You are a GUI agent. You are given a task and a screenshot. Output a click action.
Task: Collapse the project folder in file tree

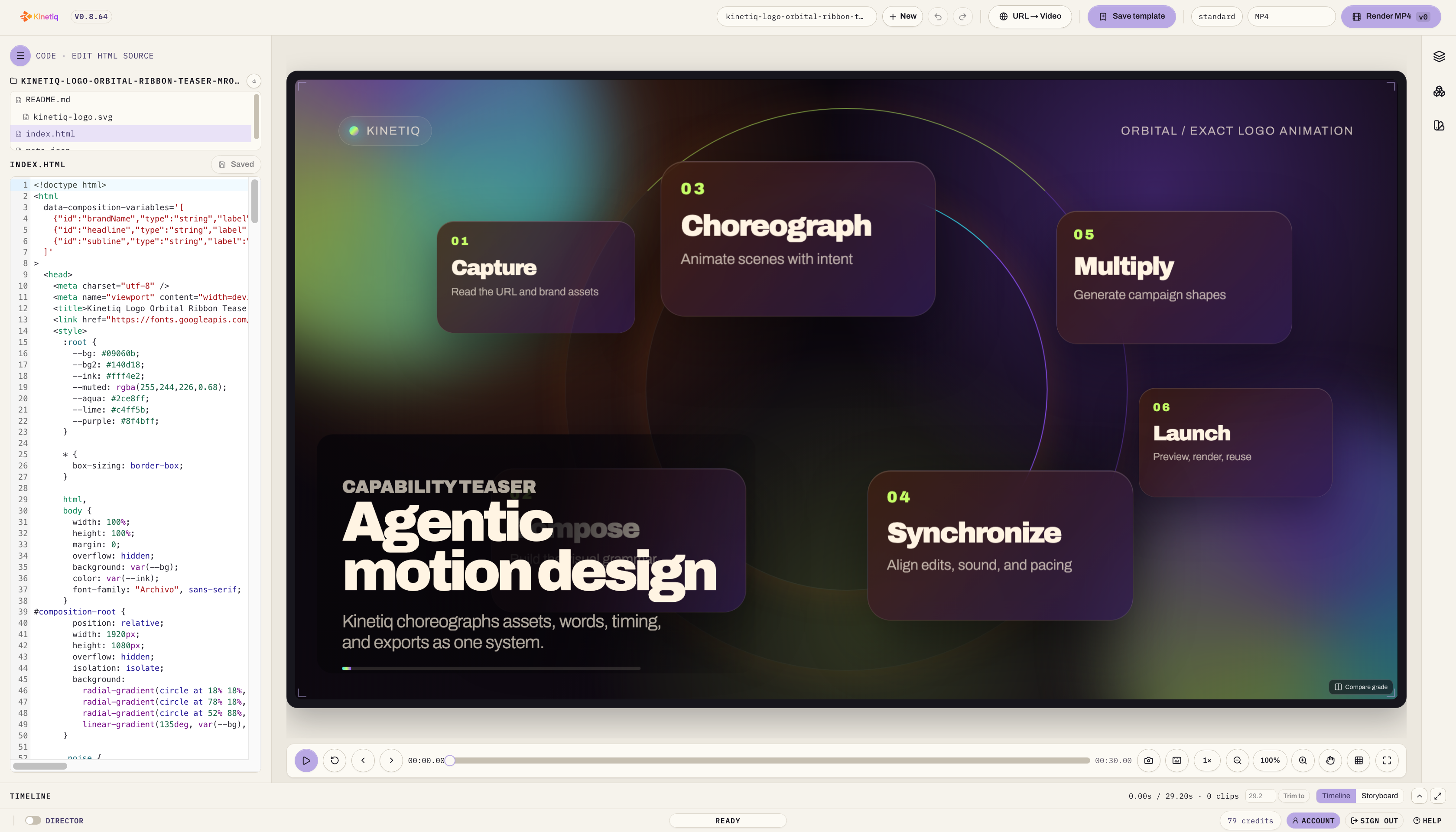tap(124, 81)
